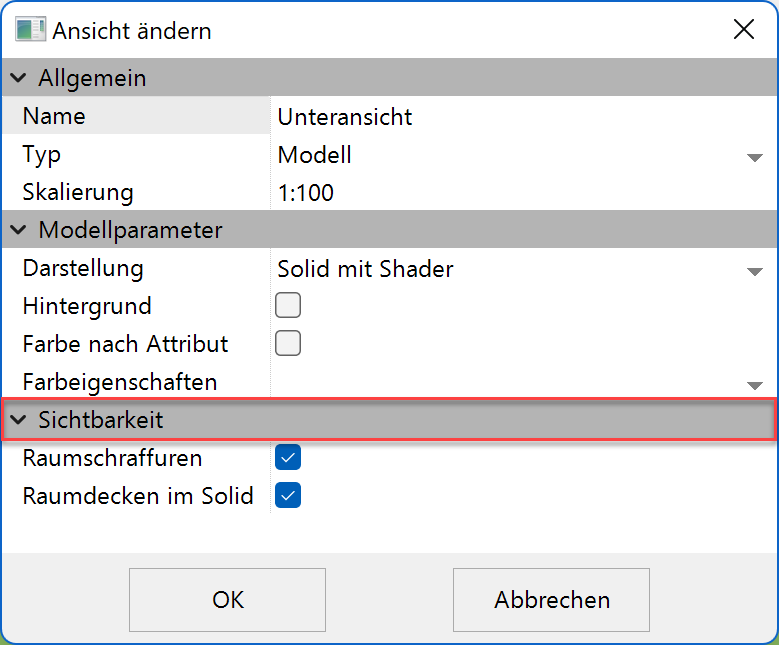Open the Farbeigenschaften dropdown arrow
The image size is (779, 645).
coord(754,385)
